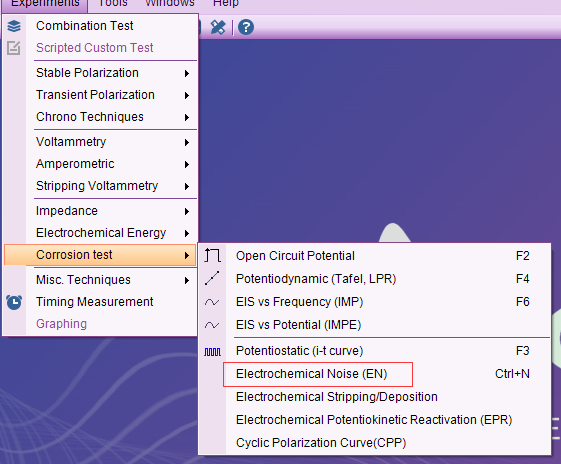The height and width of the screenshot is (464, 561).
Task: Expand the Corrosion test submenu arrow
Action: tap(187, 255)
